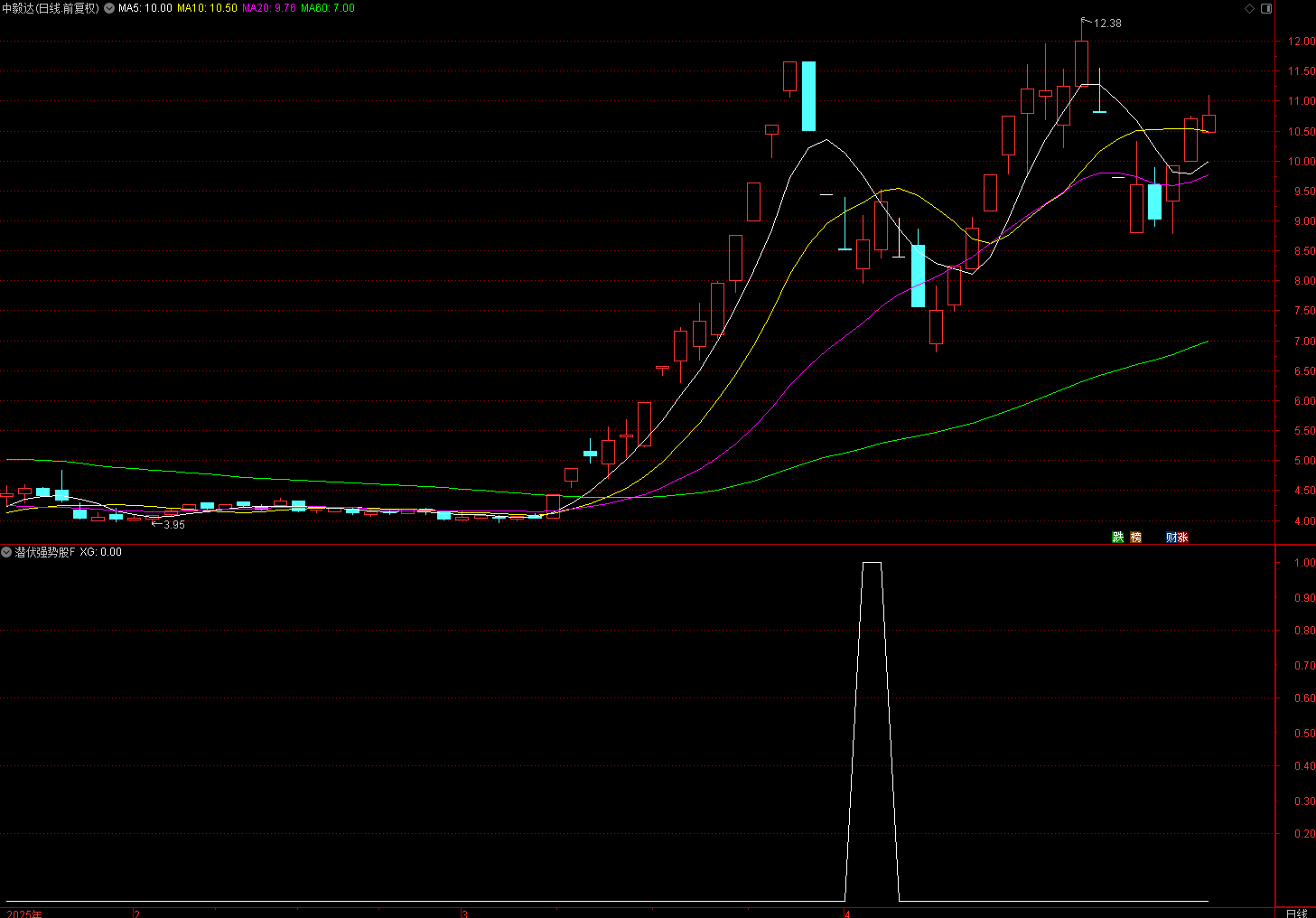Click the 4.00 price axis label
Viewport: 1316px width, 918px height.
(x=1304, y=521)
